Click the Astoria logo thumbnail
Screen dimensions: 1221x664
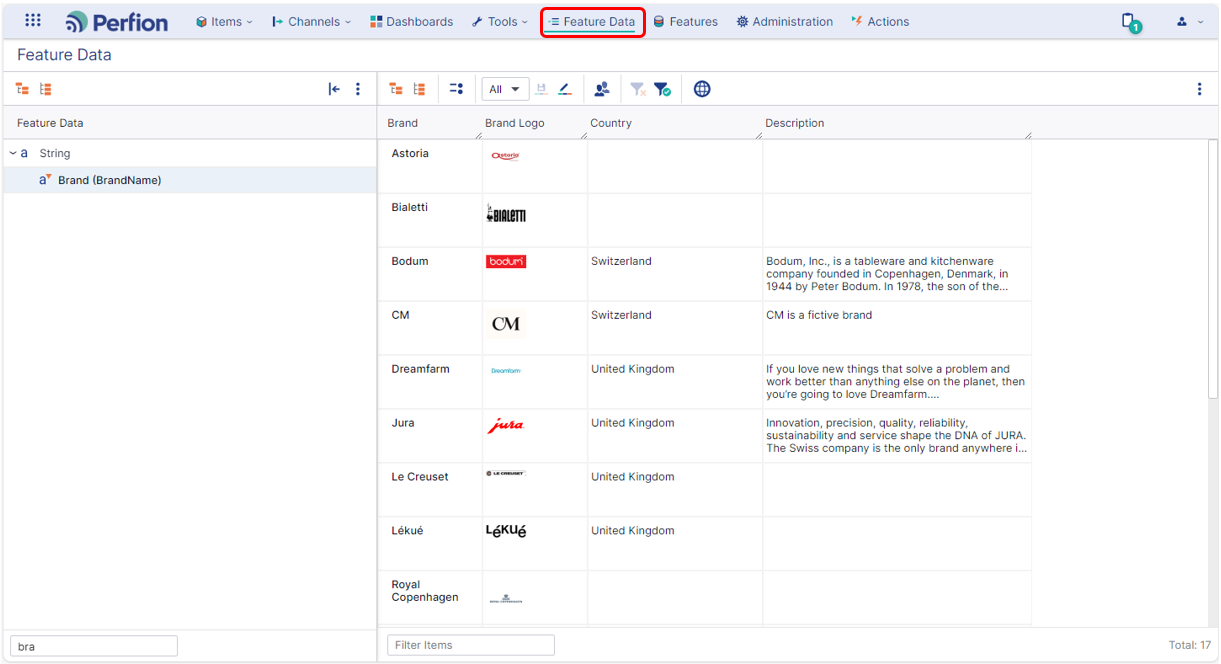[x=505, y=155]
